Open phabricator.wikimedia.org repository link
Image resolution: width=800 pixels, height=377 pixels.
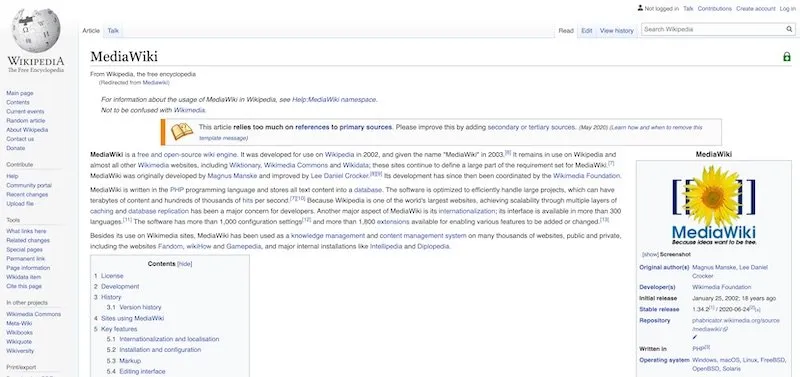[x=736, y=324]
